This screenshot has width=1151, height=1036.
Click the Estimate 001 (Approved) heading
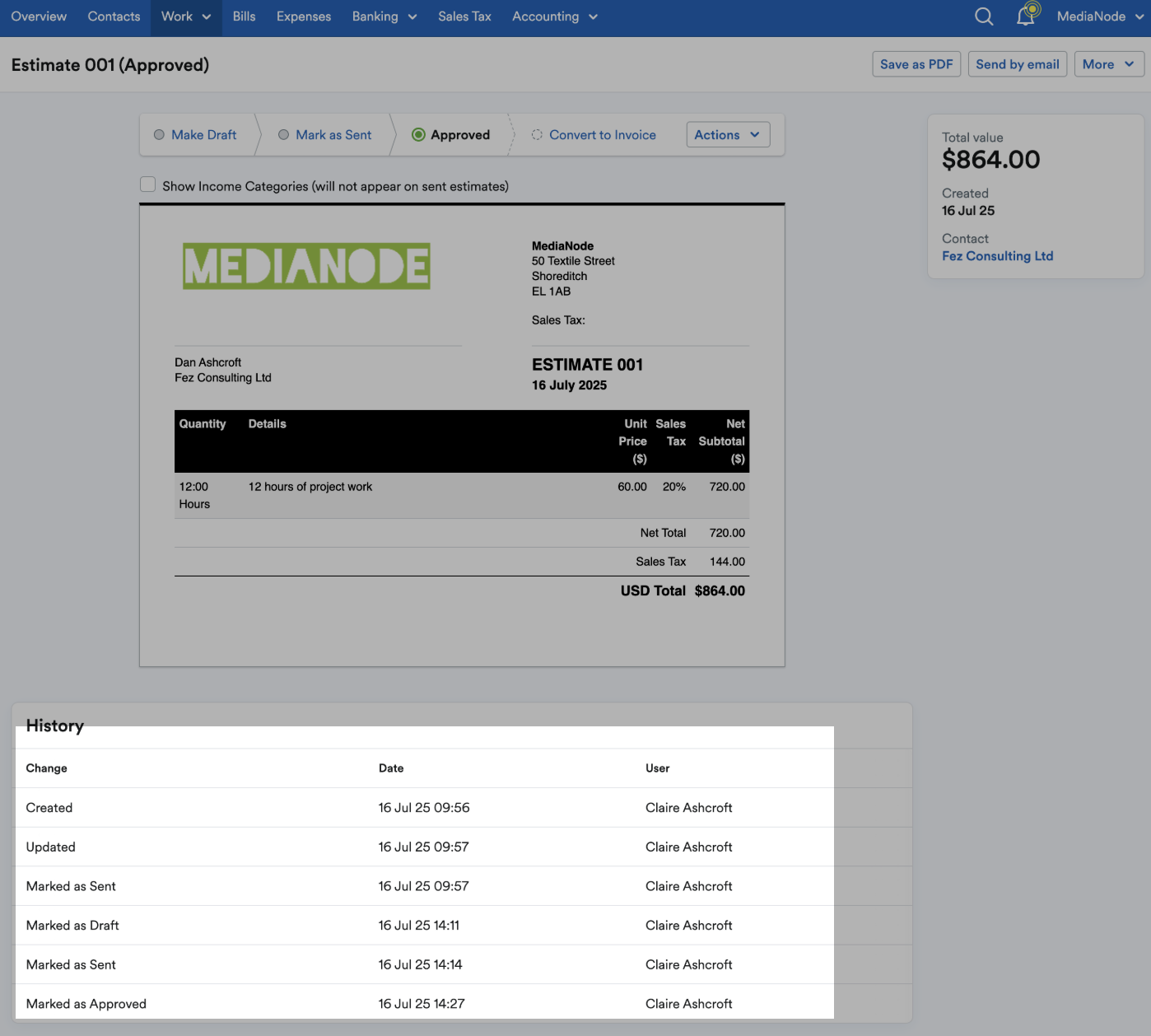(110, 65)
